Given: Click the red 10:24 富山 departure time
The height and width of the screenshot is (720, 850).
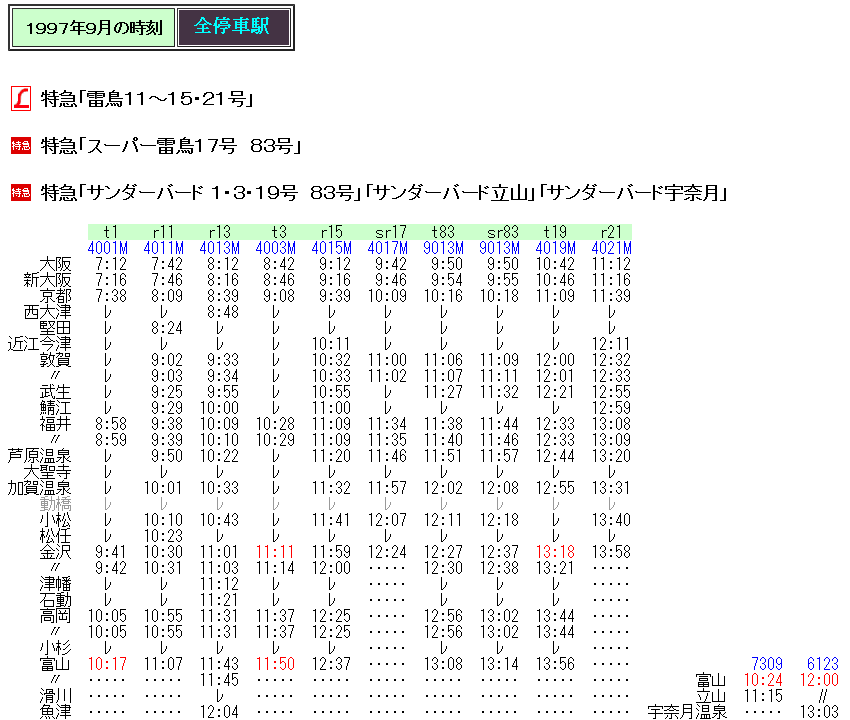Looking at the screenshot, I should pyautogui.click(x=763, y=680).
